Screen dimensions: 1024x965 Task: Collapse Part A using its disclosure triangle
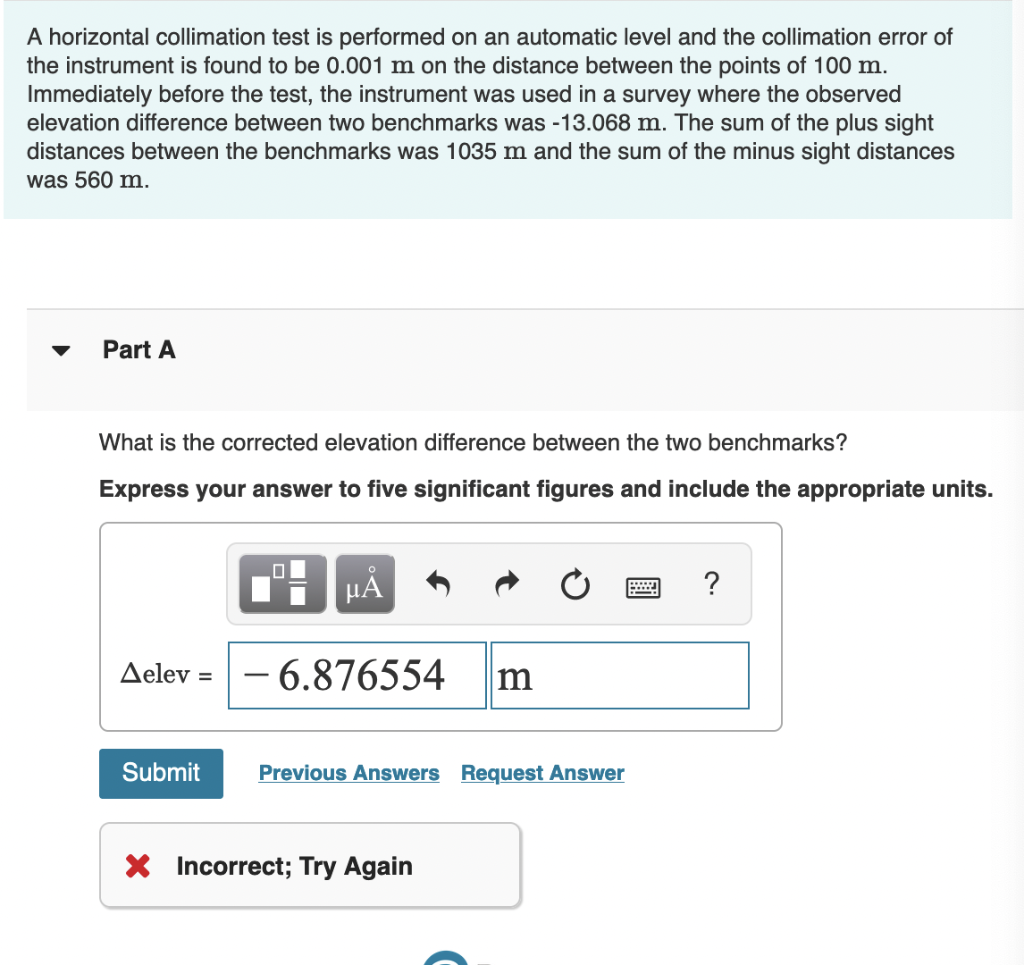click(61, 350)
